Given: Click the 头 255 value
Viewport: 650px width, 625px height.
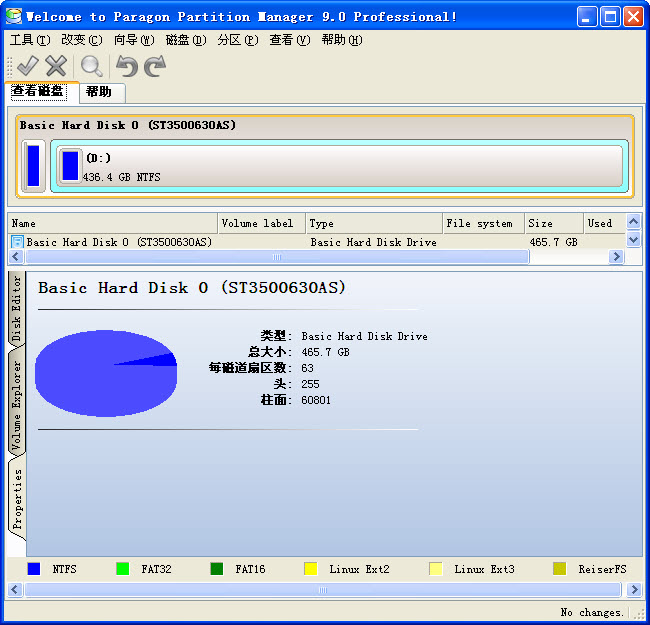Looking at the screenshot, I should point(310,384).
